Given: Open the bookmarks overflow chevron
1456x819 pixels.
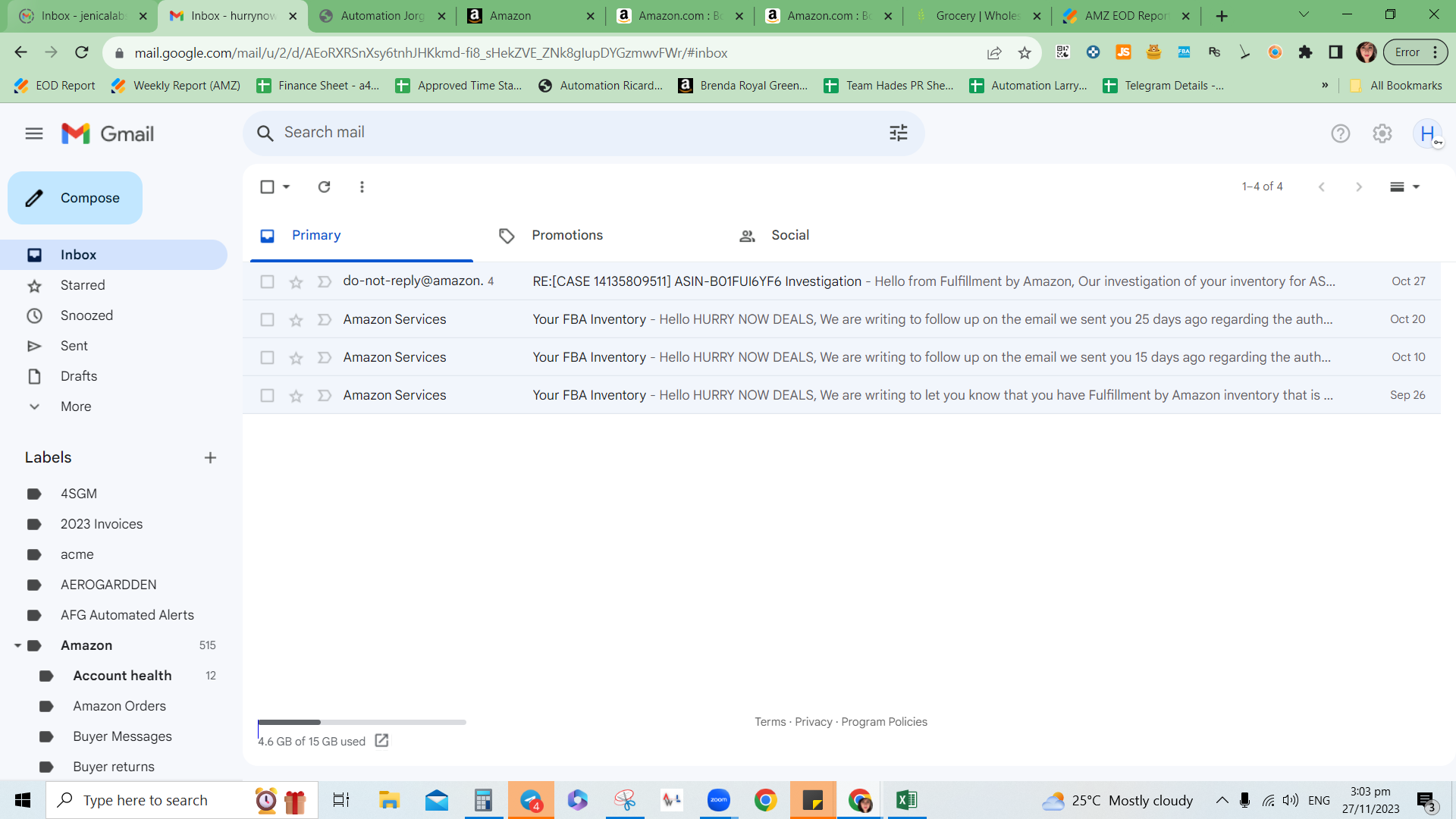Looking at the screenshot, I should pos(1325,86).
